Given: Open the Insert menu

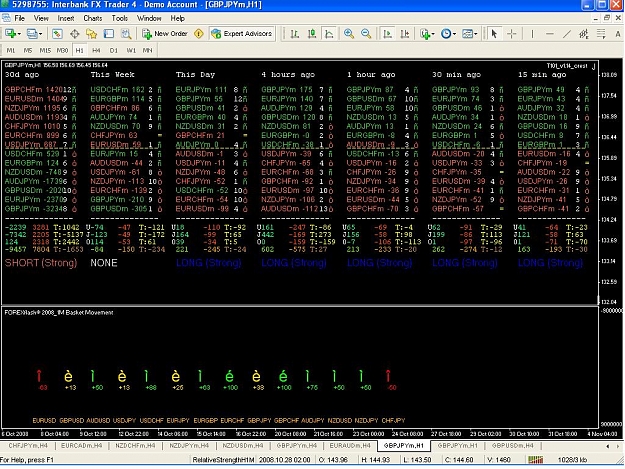Looking at the screenshot, I should pyautogui.click(x=66, y=18).
